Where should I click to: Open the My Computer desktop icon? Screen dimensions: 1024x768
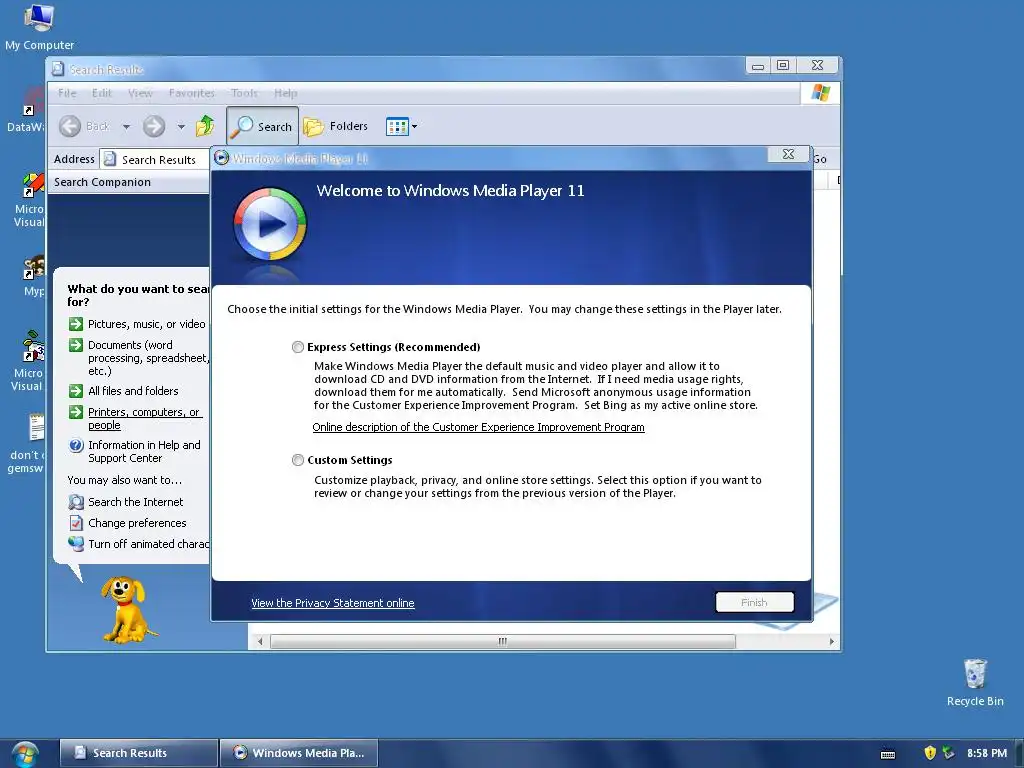point(39,26)
